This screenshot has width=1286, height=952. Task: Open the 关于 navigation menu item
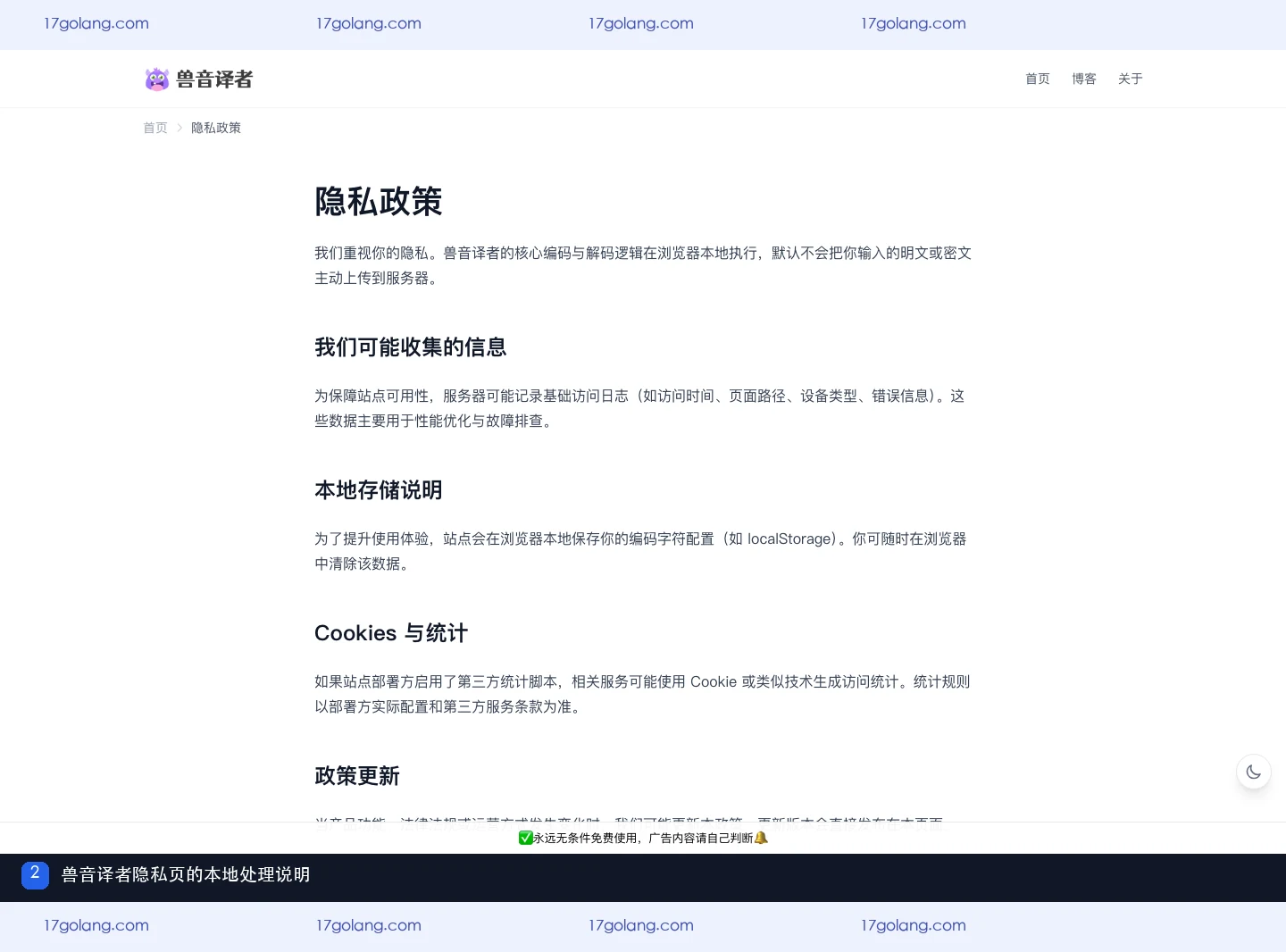pyautogui.click(x=1131, y=79)
